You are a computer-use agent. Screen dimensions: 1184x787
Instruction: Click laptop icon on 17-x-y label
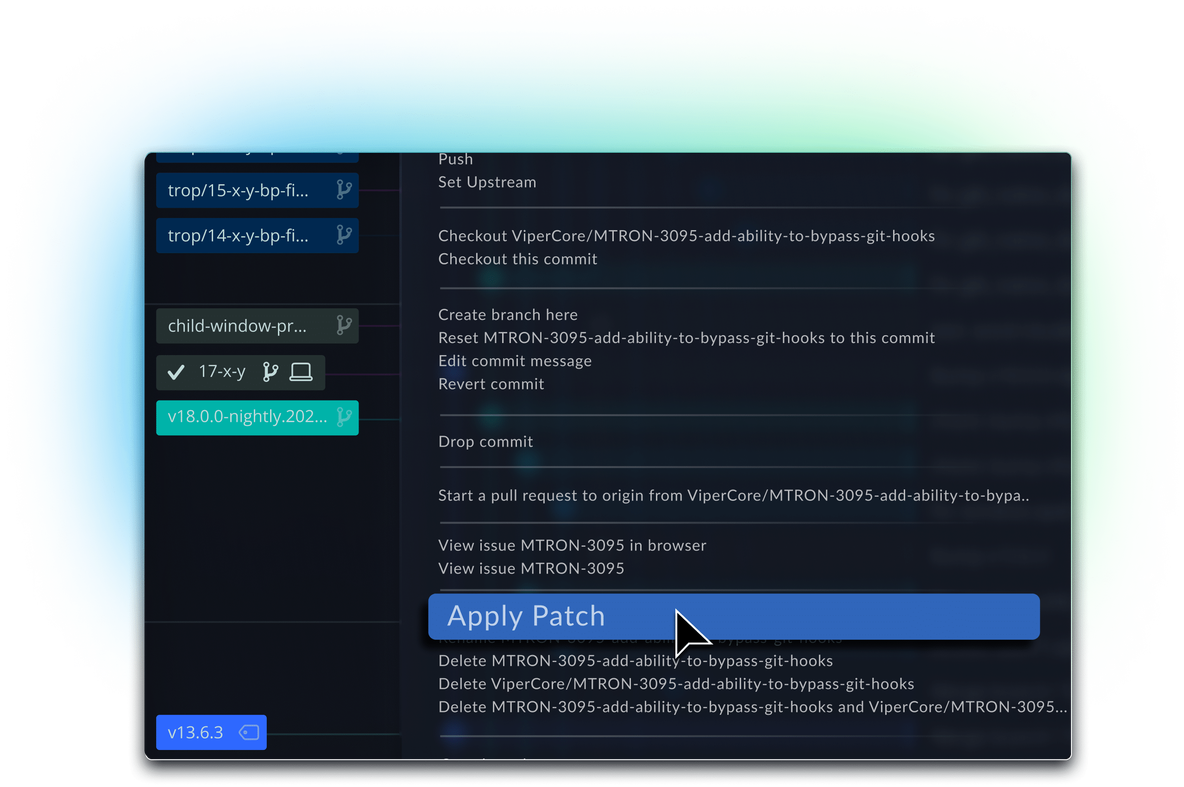pos(301,372)
